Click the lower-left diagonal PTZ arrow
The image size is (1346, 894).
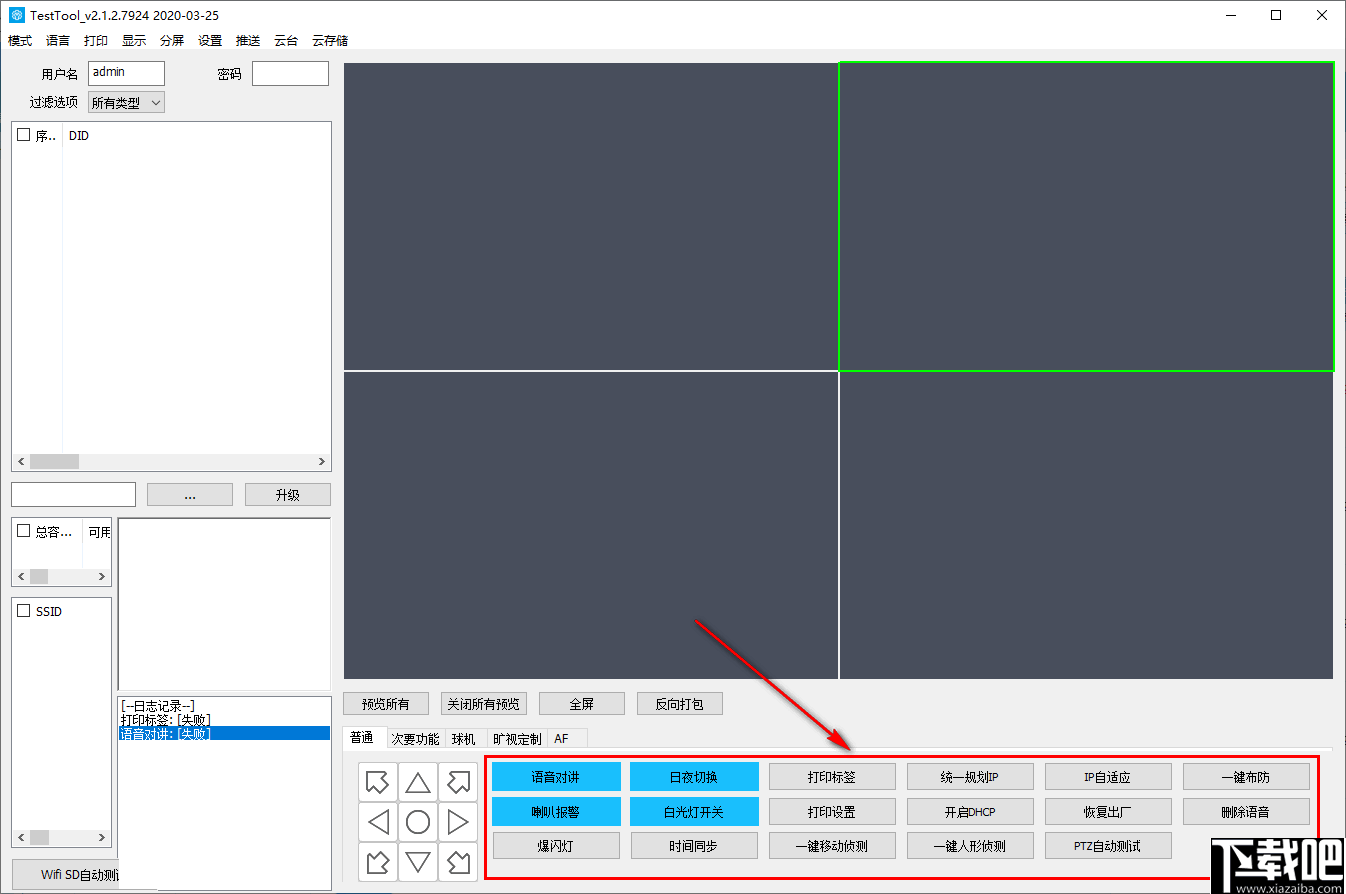click(x=378, y=862)
